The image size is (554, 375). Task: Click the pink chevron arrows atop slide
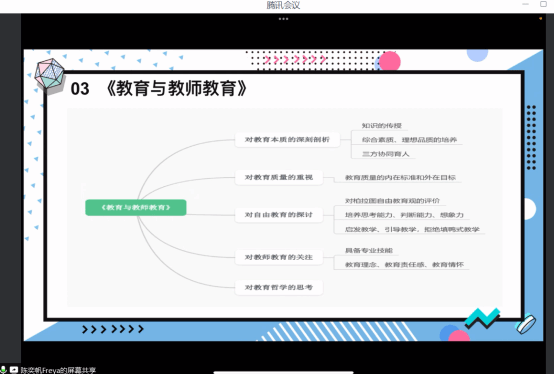pyautogui.click(x=295, y=59)
